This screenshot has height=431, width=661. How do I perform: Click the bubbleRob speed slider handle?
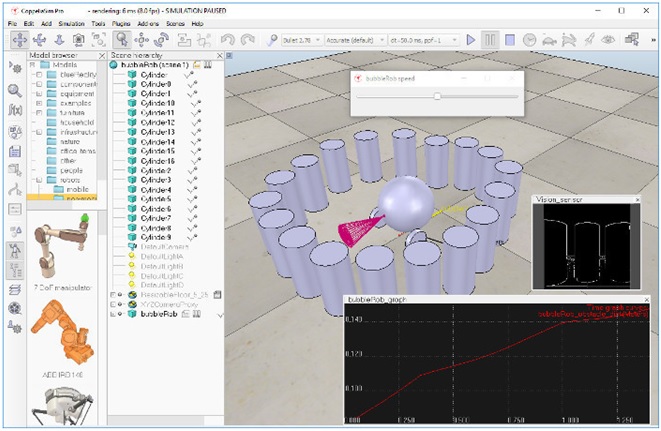437,96
